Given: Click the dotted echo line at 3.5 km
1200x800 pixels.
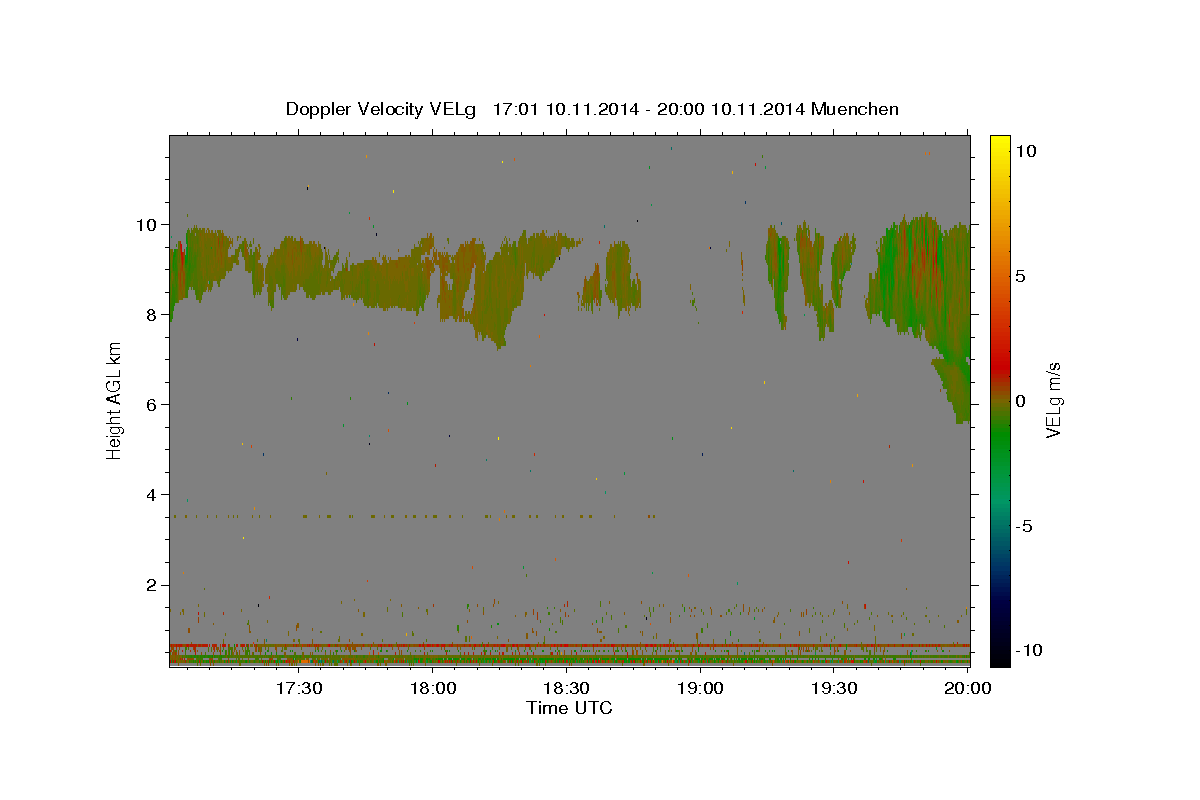Looking at the screenshot, I should pos(412,516).
